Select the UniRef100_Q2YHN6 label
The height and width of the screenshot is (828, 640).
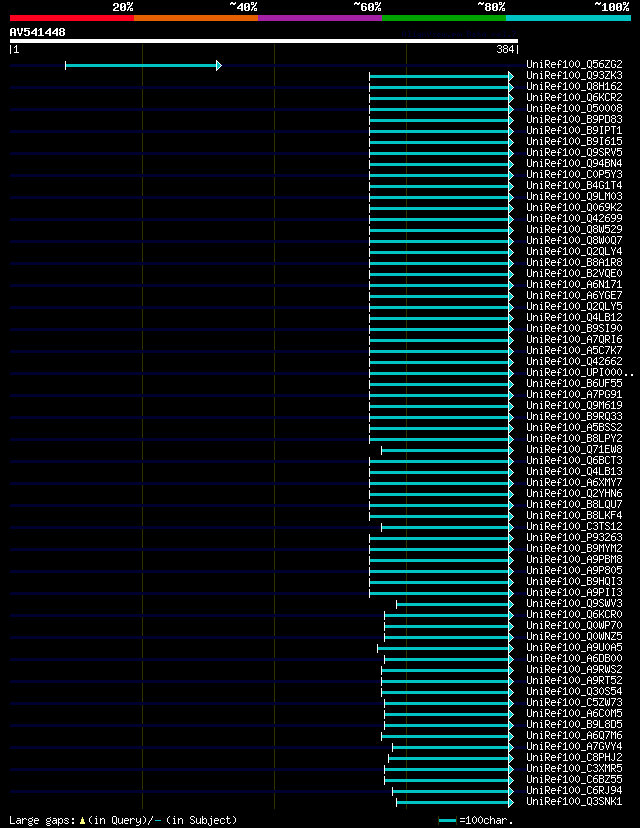pos(574,494)
